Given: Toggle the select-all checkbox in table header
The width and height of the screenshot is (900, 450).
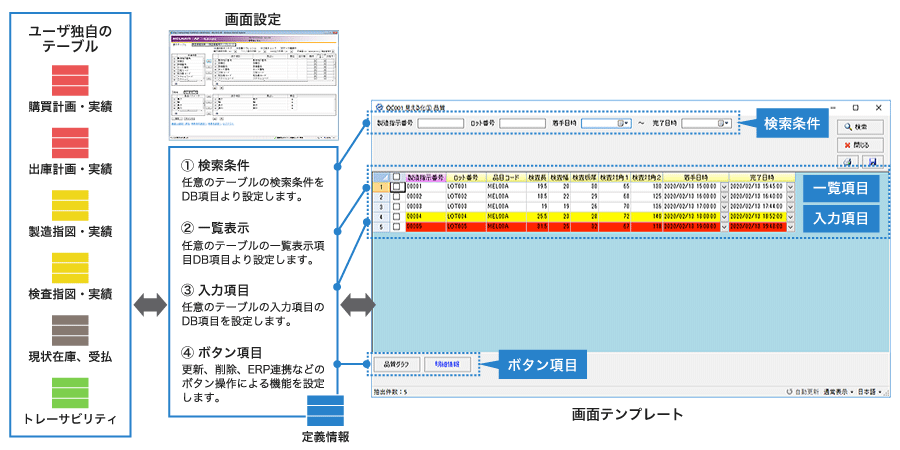Looking at the screenshot, I should (x=397, y=176).
